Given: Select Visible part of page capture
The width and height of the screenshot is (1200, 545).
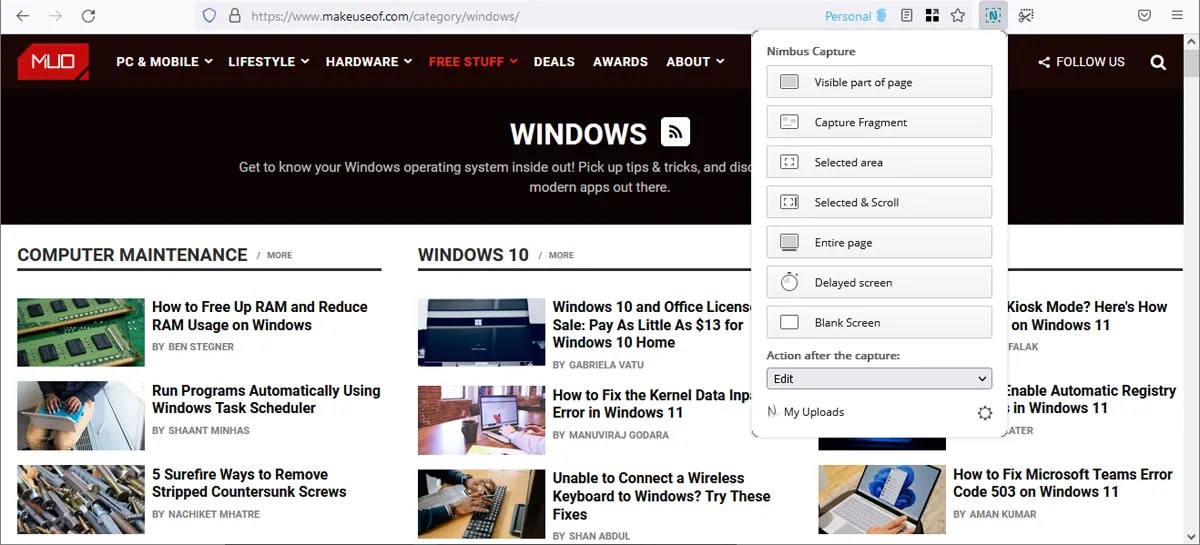Looking at the screenshot, I should pos(879,82).
